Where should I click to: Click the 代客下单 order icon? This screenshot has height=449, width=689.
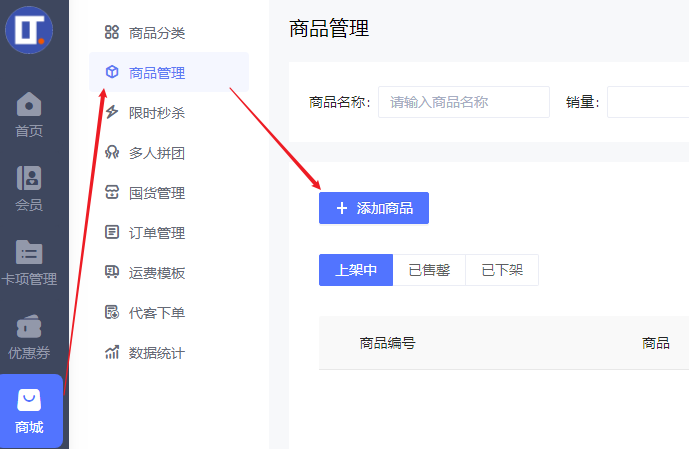[112, 312]
